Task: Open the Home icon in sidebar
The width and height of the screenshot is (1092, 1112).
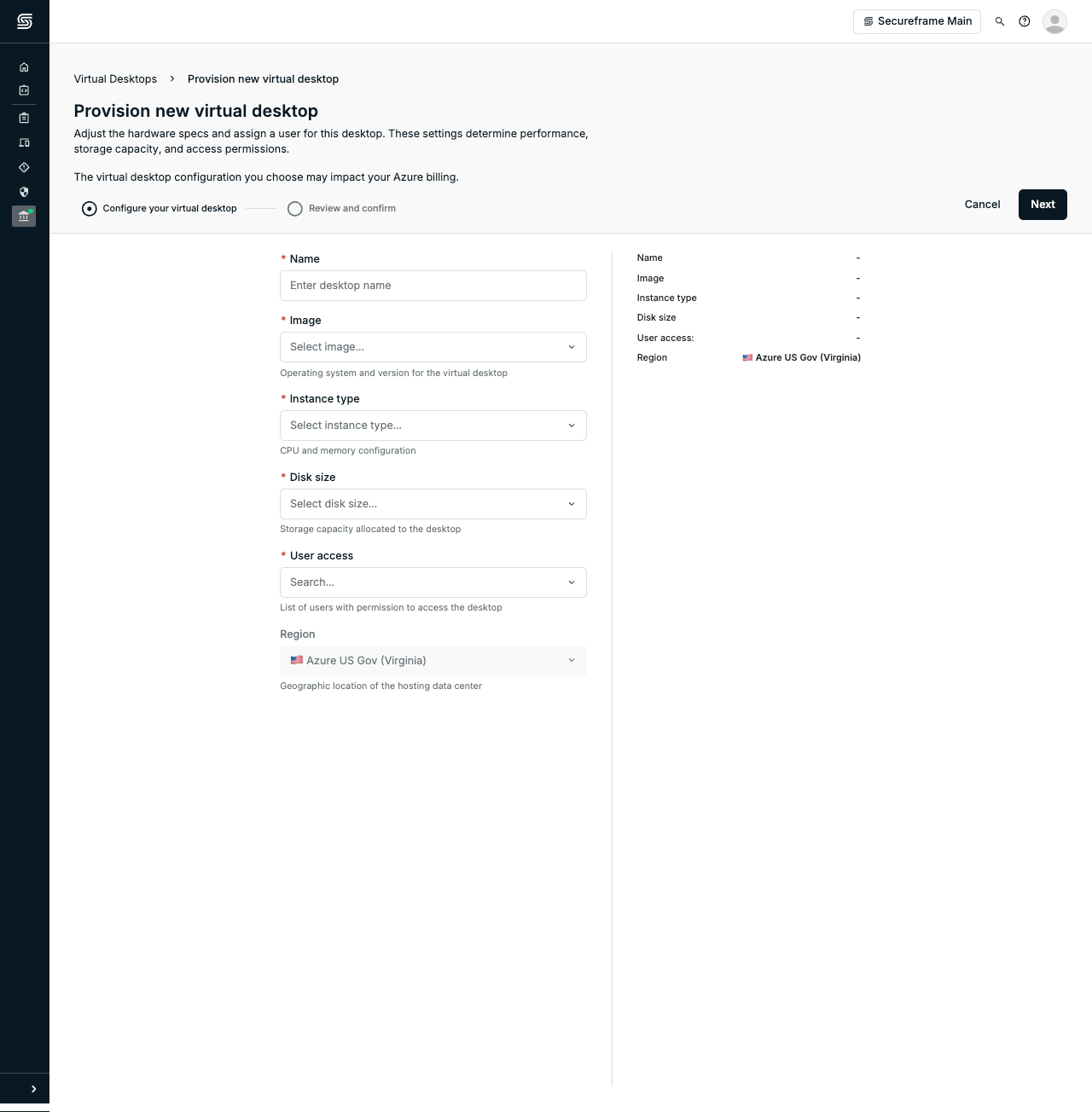Action: [24, 67]
